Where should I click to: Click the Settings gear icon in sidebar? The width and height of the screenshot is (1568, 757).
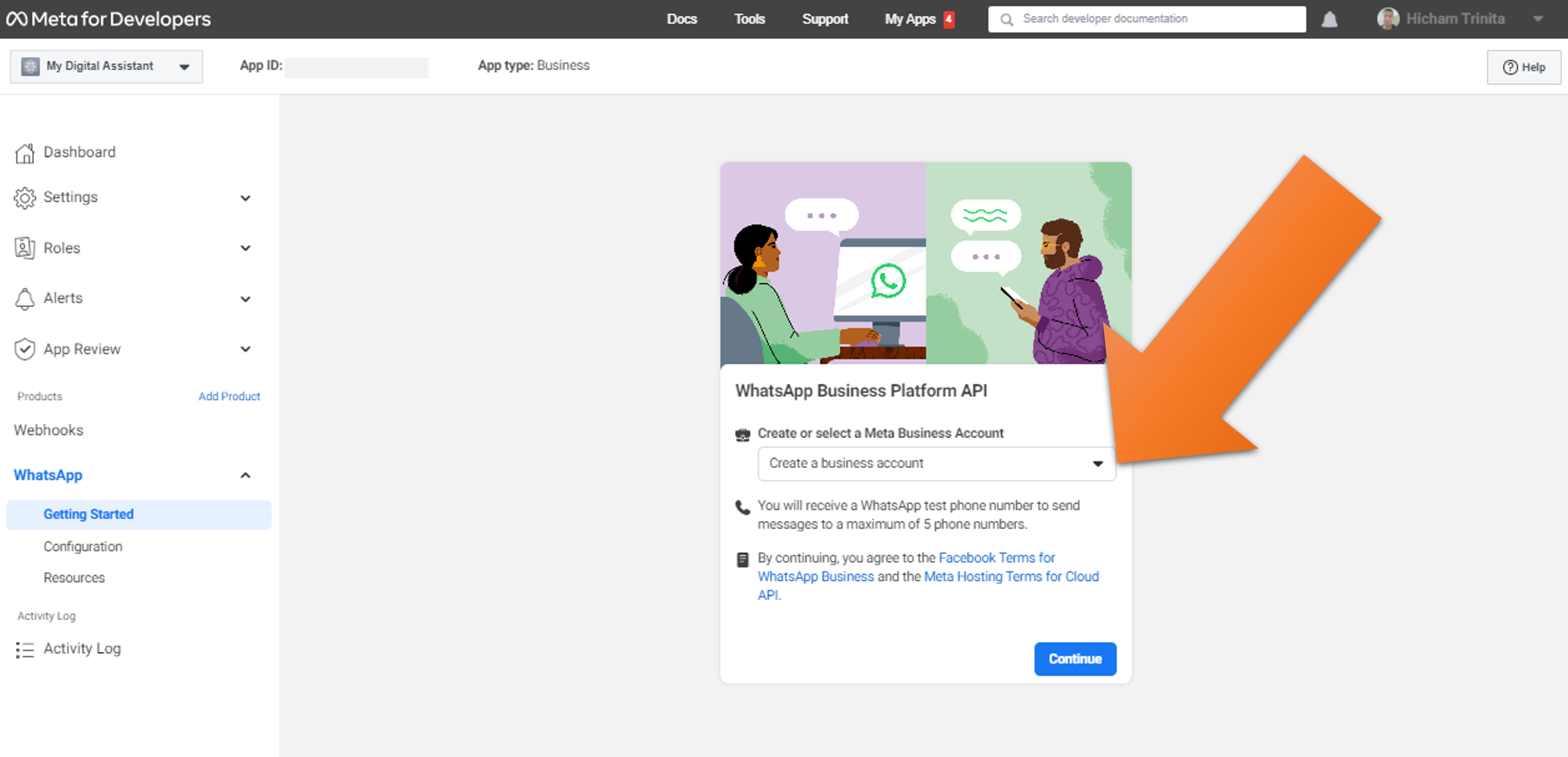click(x=24, y=198)
